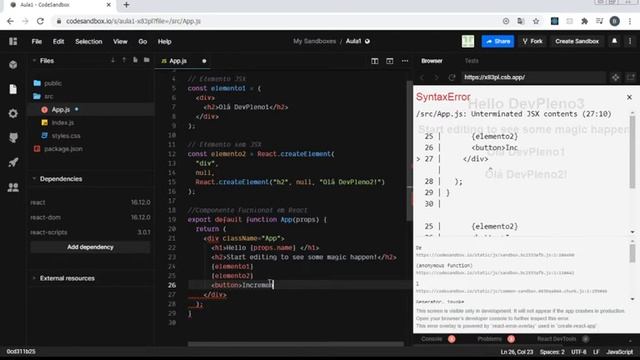Click the Create Sandbox button
This screenshot has width=640, height=360.
tap(577, 41)
